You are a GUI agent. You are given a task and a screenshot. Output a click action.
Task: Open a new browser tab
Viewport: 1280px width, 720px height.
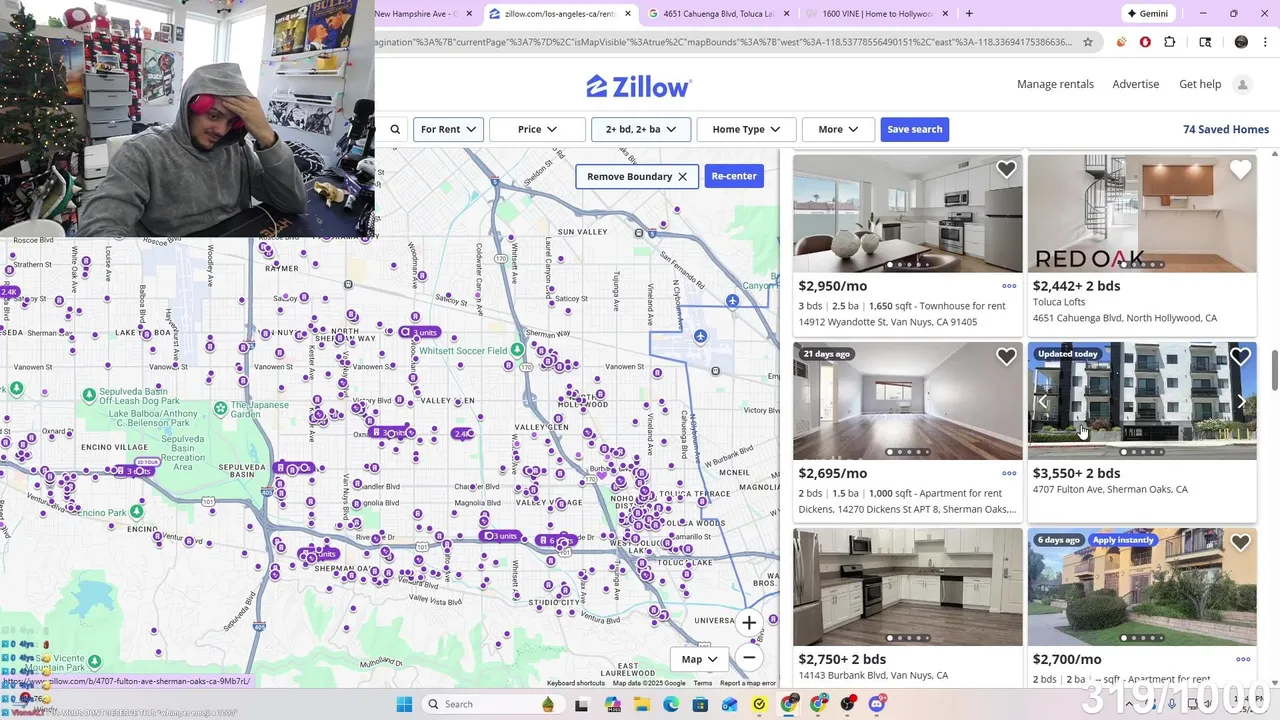[969, 14]
